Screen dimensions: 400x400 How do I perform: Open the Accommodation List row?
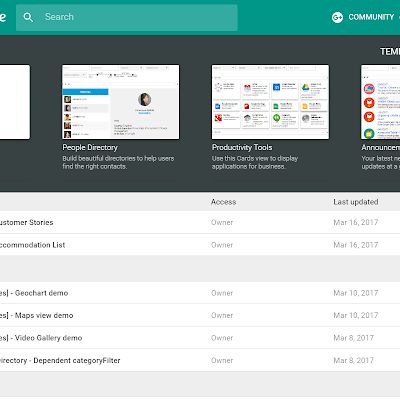tap(200, 245)
